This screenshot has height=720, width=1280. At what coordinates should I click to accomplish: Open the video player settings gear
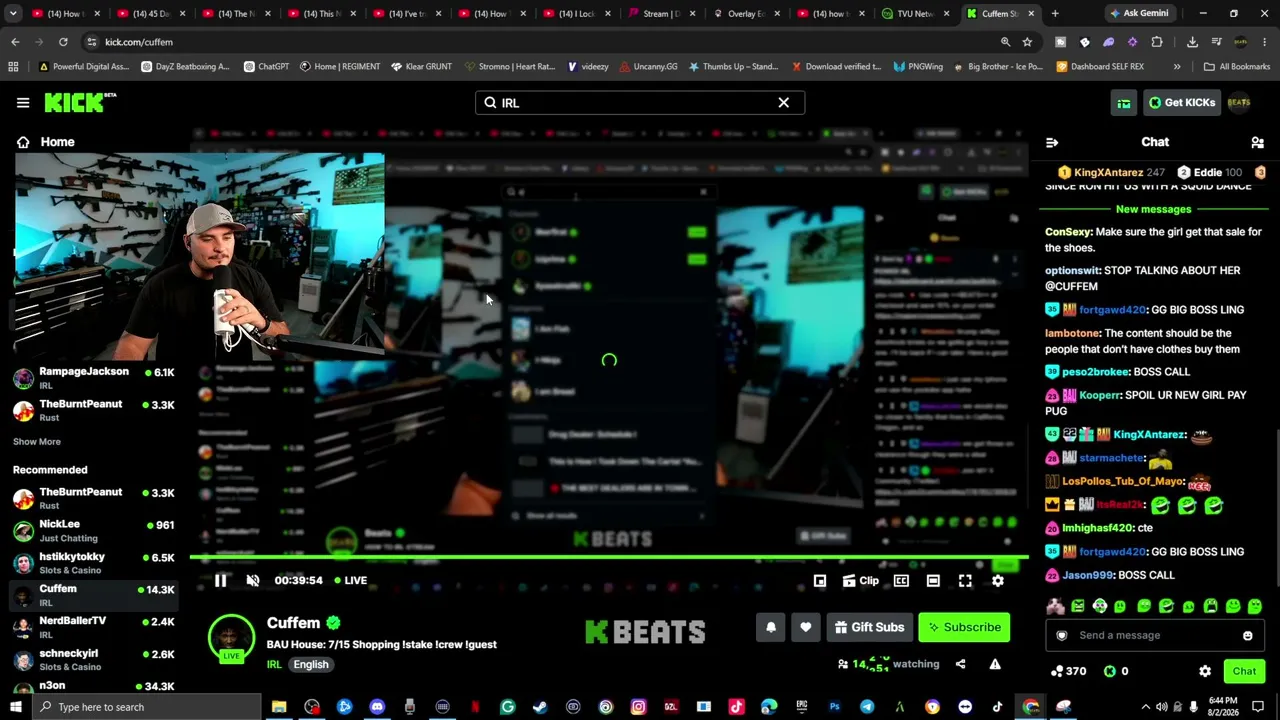pos(997,580)
